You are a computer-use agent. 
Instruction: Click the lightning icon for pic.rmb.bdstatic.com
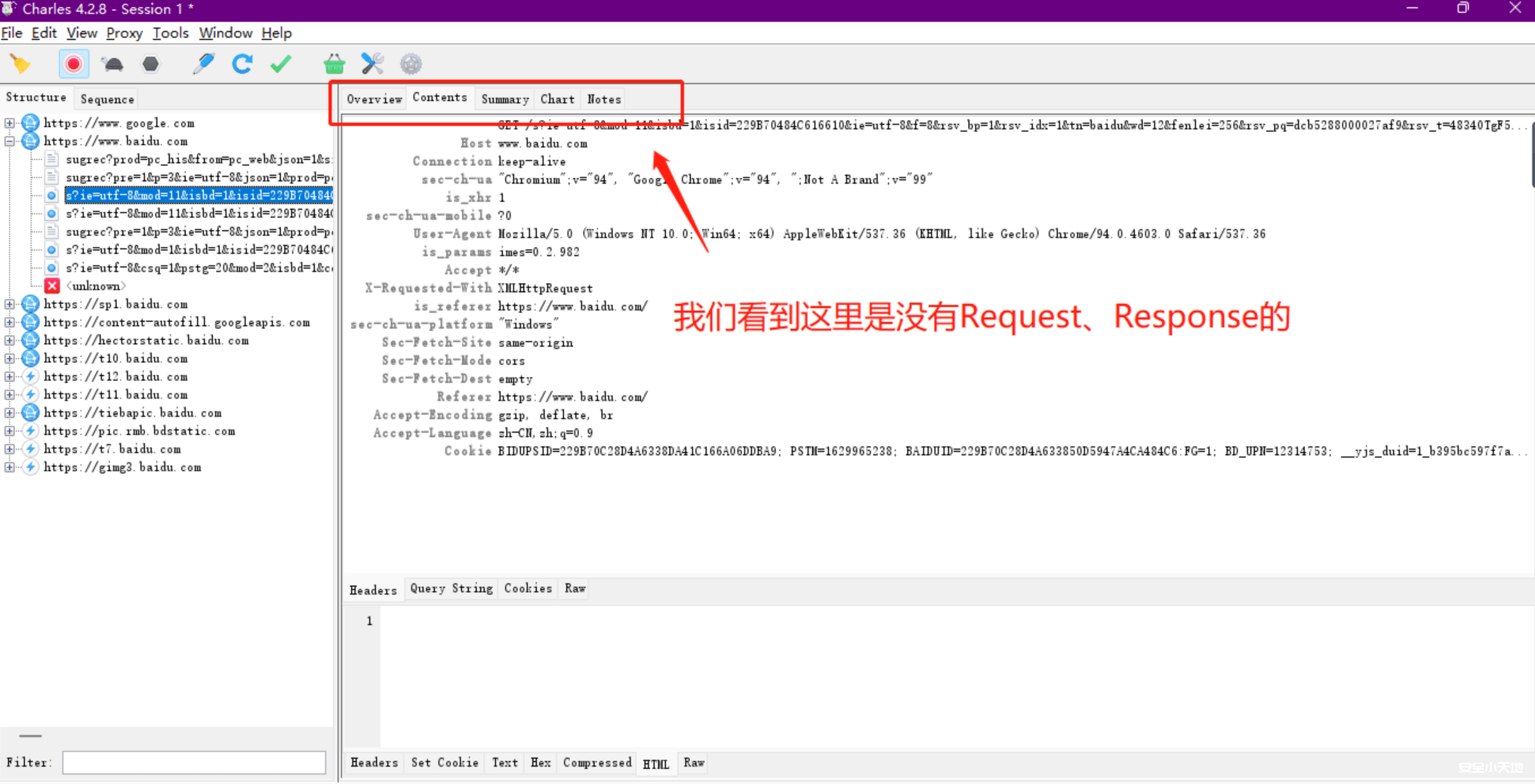pos(30,431)
